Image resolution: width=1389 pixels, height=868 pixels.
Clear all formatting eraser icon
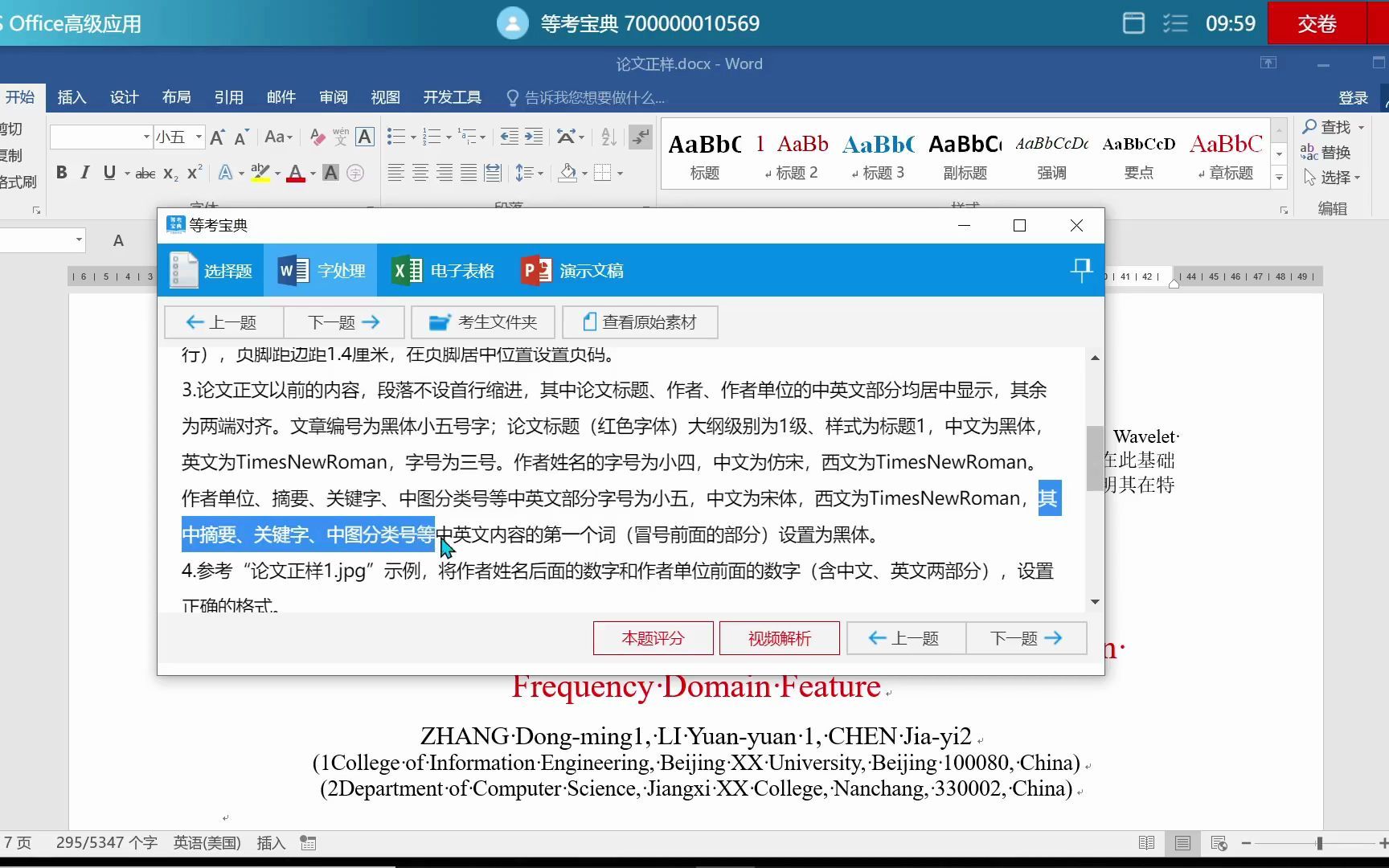[318, 137]
